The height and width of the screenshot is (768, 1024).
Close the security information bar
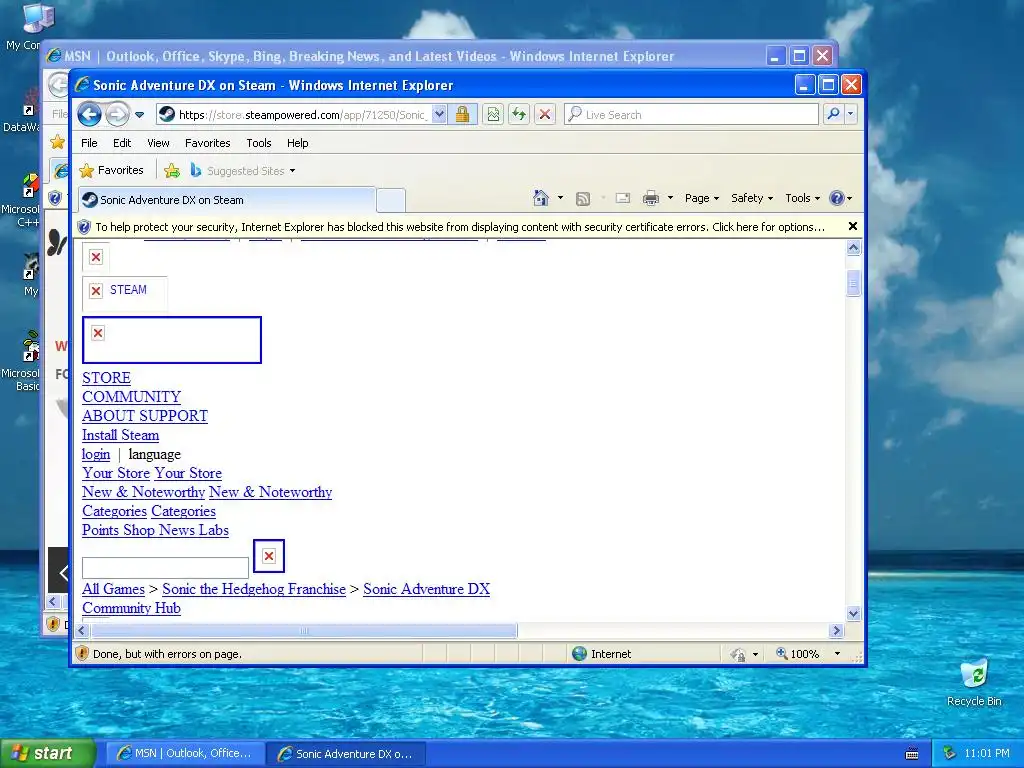[852, 226]
